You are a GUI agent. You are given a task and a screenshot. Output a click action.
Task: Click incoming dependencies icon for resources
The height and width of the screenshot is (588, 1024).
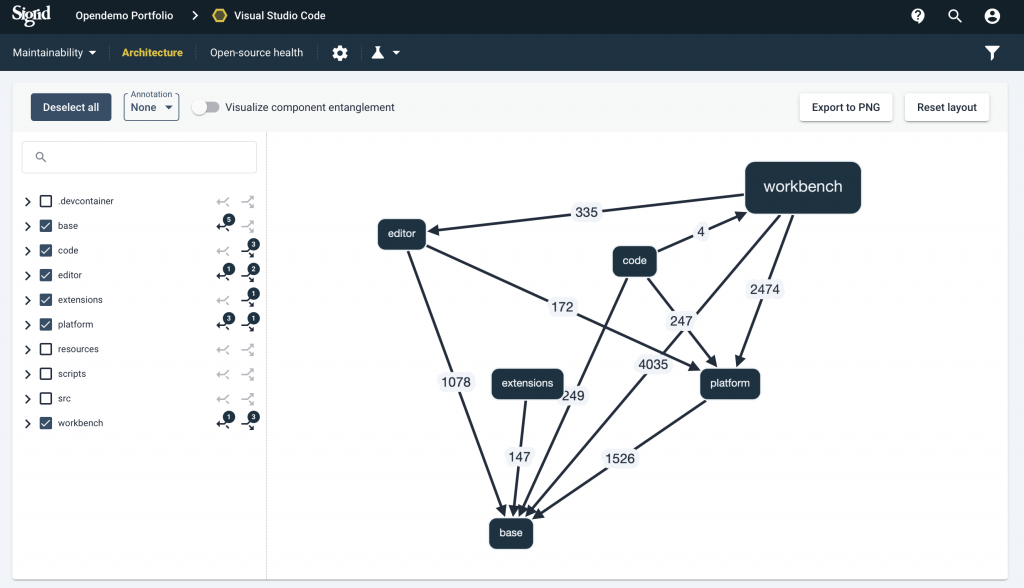(x=223, y=350)
